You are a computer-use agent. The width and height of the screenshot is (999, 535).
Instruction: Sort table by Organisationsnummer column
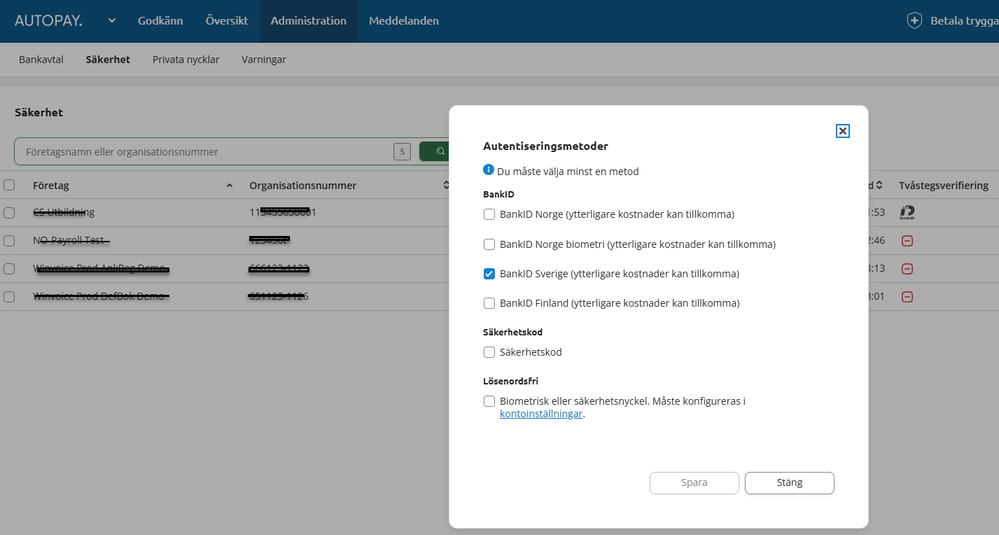(x=446, y=185)
